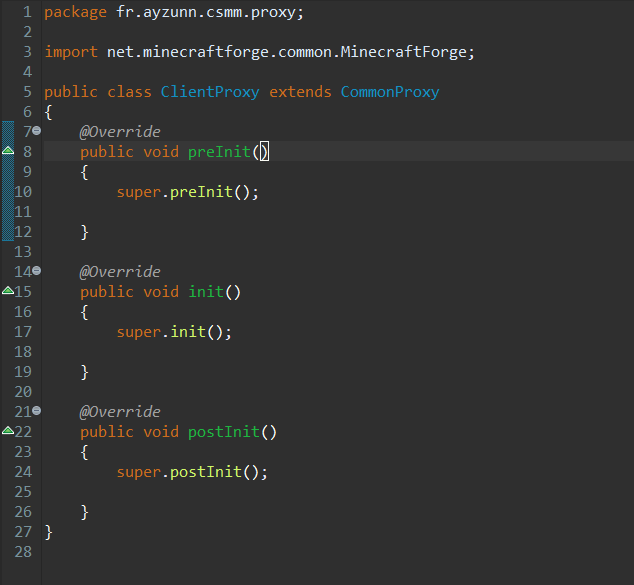Collapse the preInit method at line 7
The height and width of the screenshot is (585, 634).
pos(37,131)
